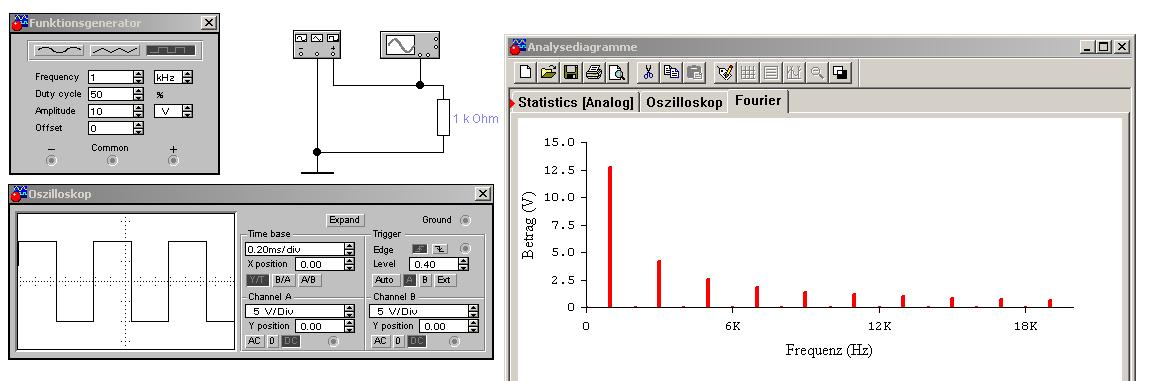Click trigger Level 0.40 field

[x=433, y=264]
